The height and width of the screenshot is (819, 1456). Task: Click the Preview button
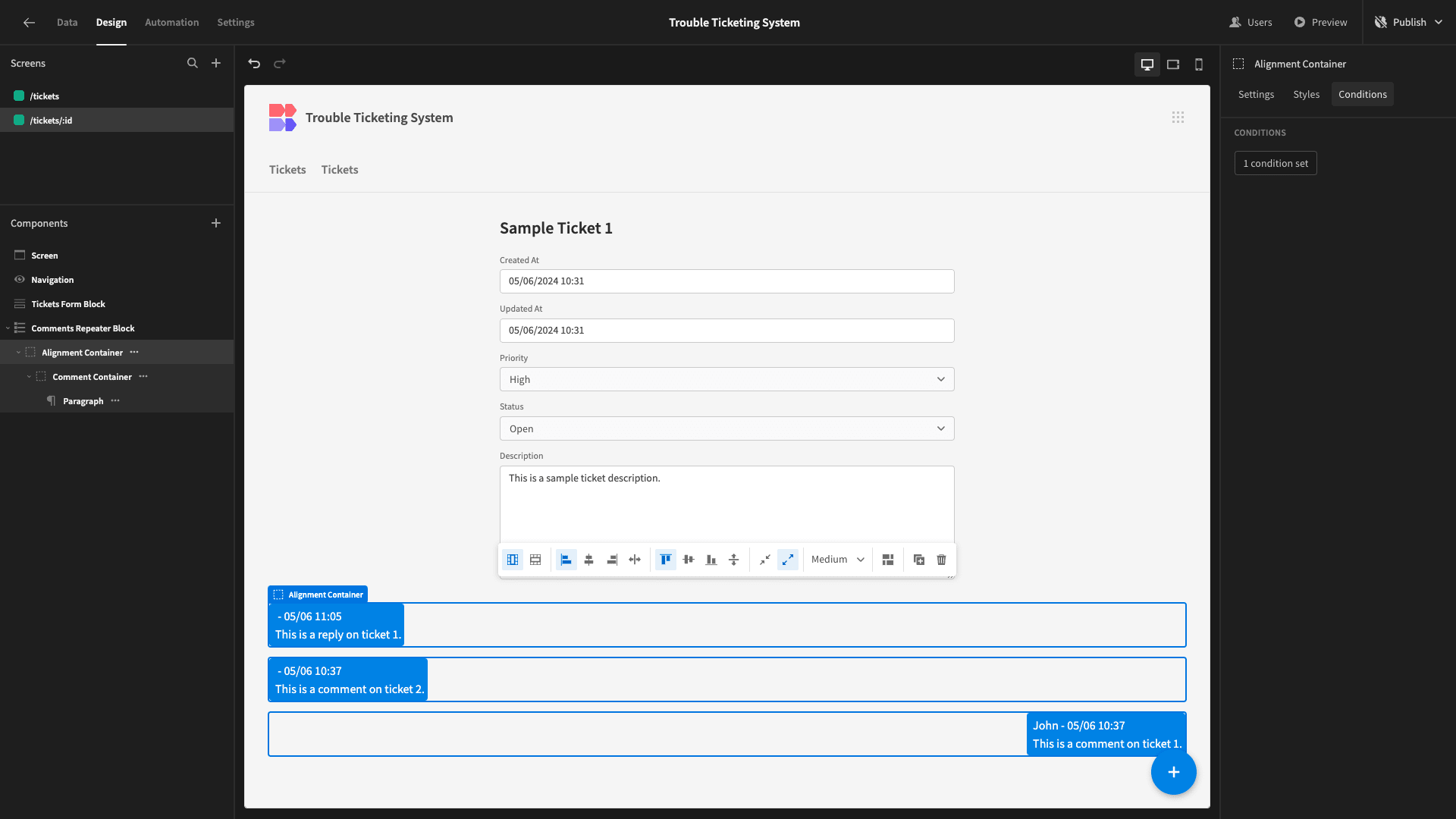click(1320, 23)
